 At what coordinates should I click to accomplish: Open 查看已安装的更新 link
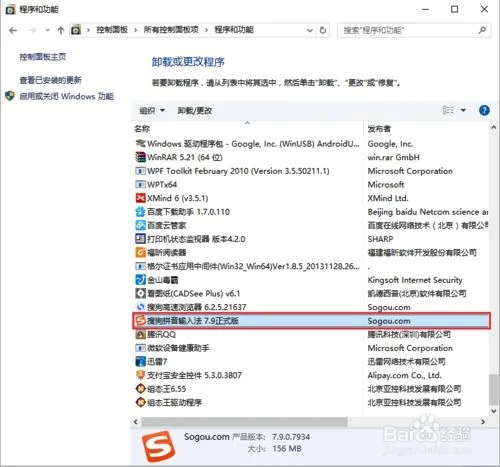pos(50,80)
